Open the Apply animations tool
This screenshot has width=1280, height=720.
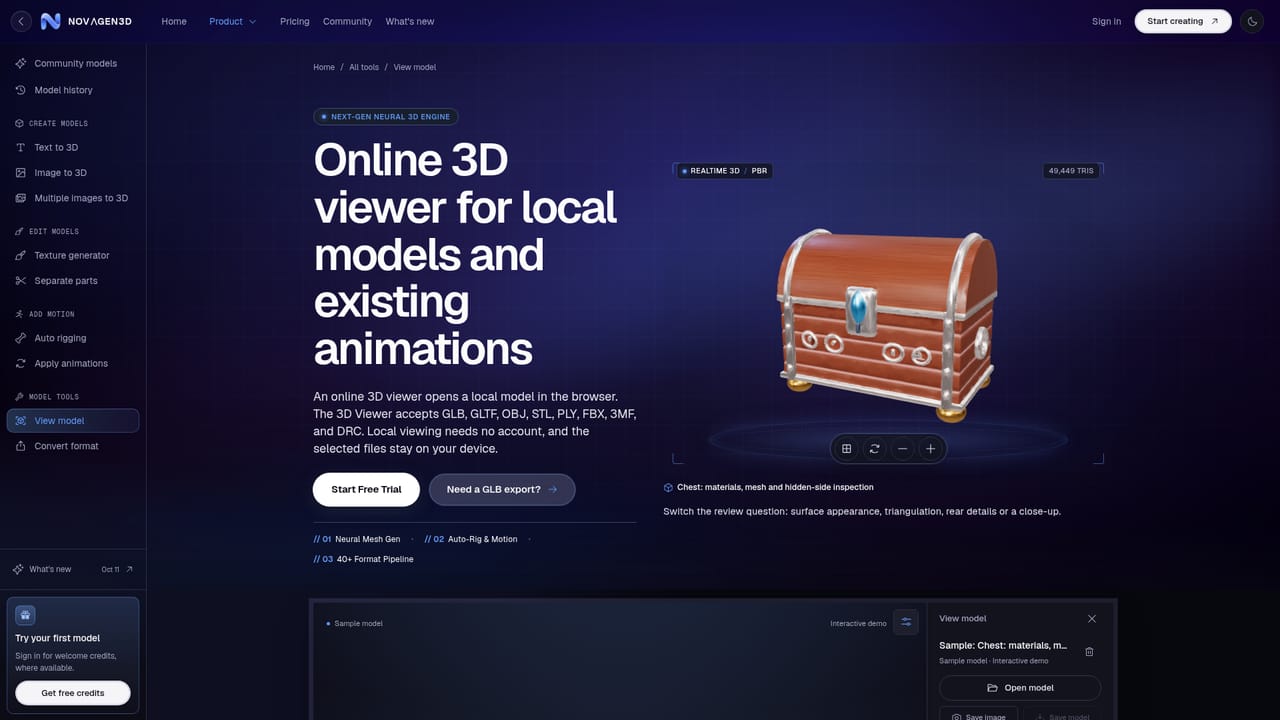(x=73, y=363)
